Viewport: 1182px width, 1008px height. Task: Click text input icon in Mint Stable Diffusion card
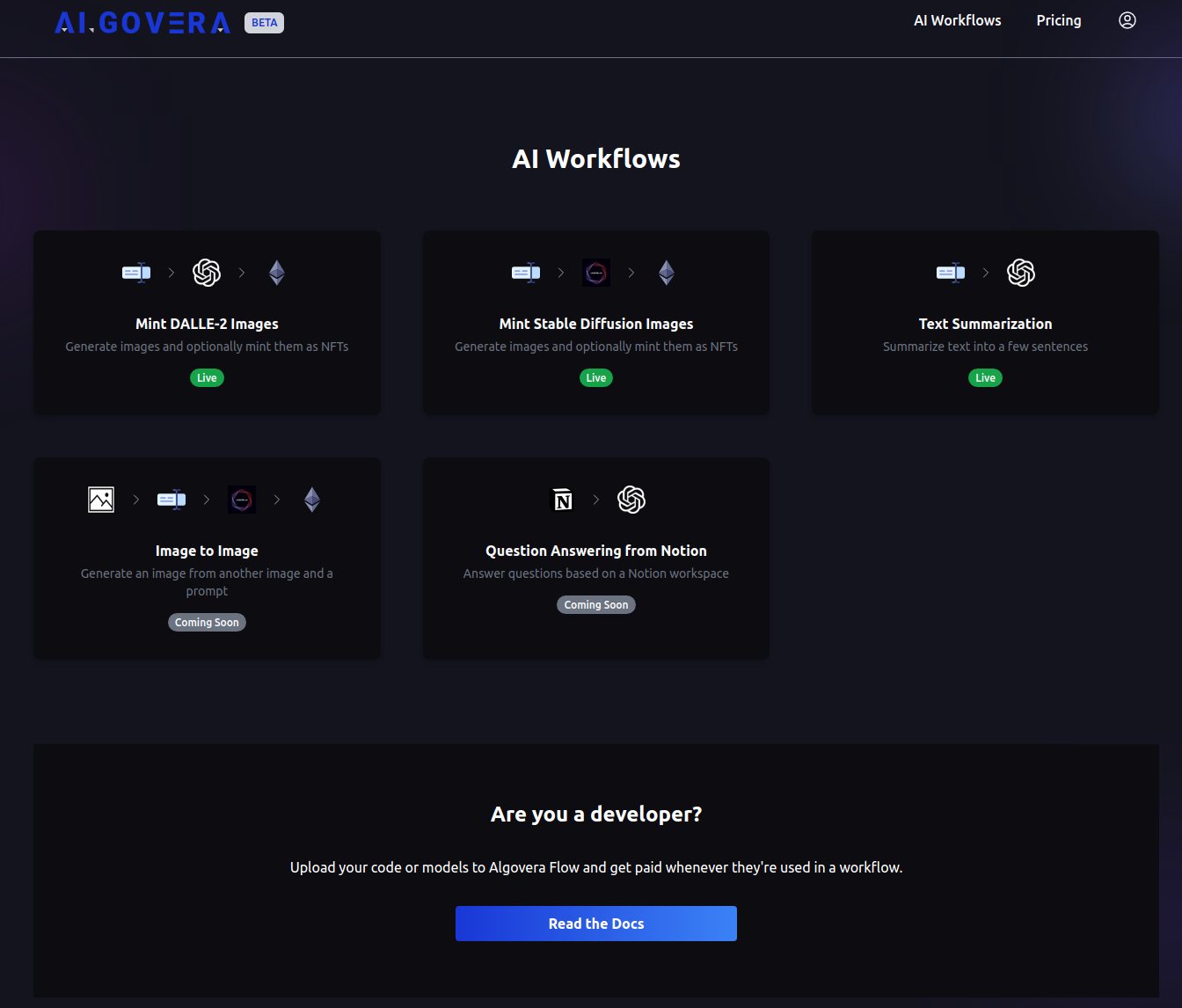point(526,273)
